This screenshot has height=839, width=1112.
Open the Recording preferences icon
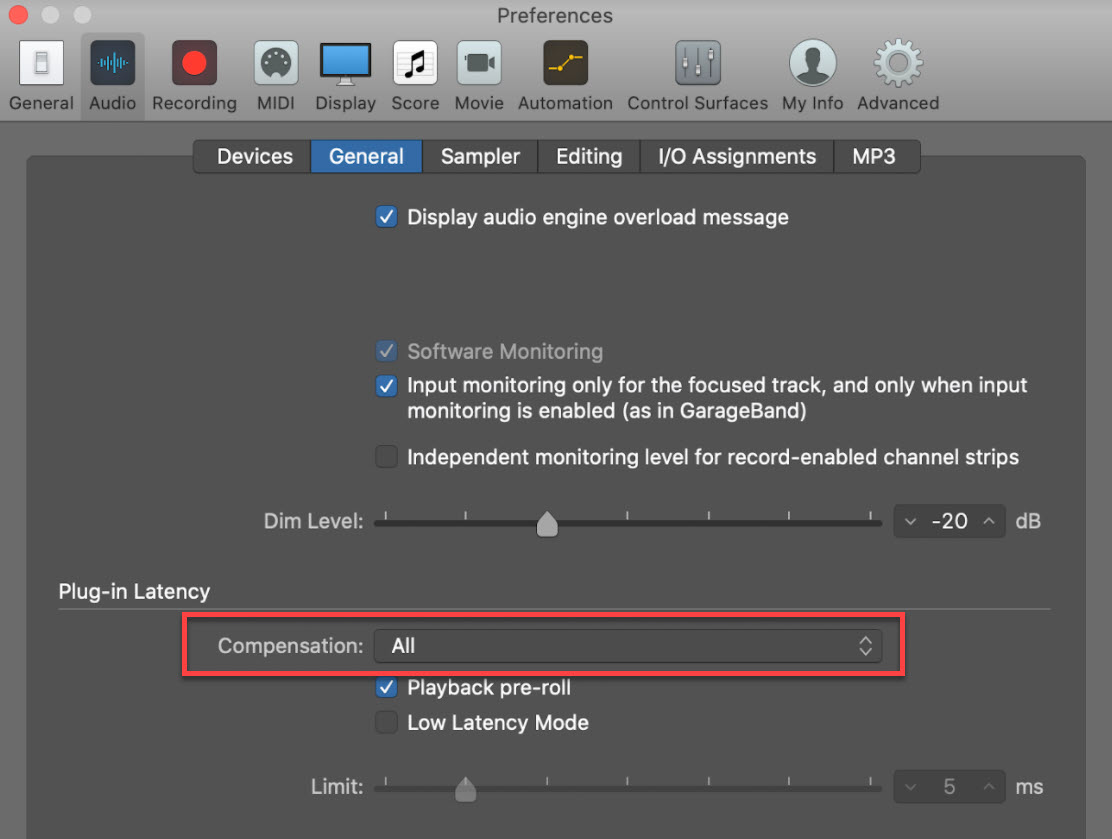[x=194, y=65]
